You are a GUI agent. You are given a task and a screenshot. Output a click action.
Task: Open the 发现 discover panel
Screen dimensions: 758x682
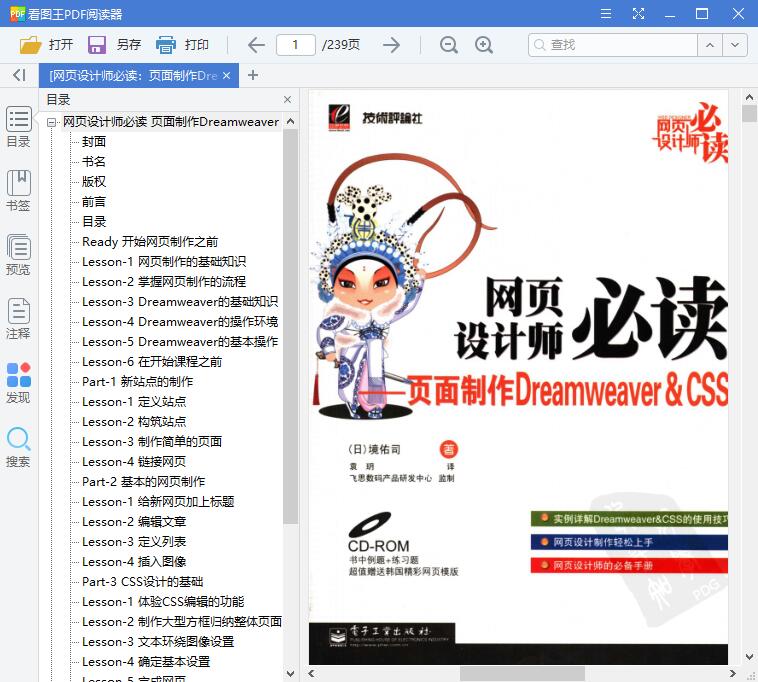(x=18, y=382)
